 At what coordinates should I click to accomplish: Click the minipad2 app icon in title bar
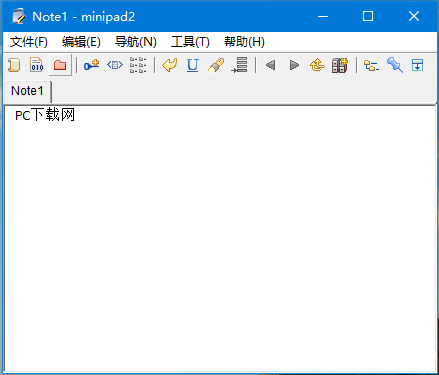click(x=19, y=16)
